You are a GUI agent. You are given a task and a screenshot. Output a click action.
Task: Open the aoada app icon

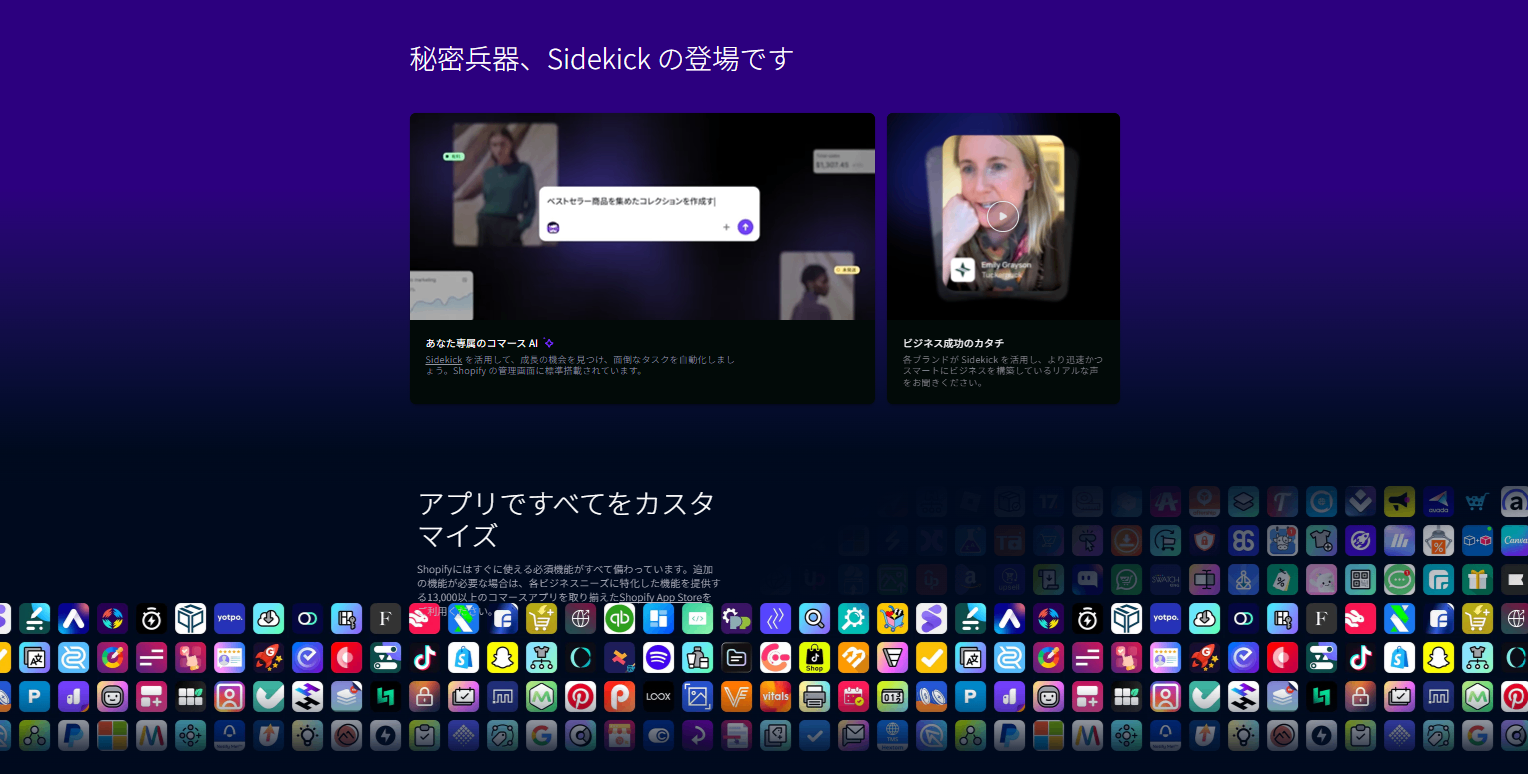[x=1439, y=501]
